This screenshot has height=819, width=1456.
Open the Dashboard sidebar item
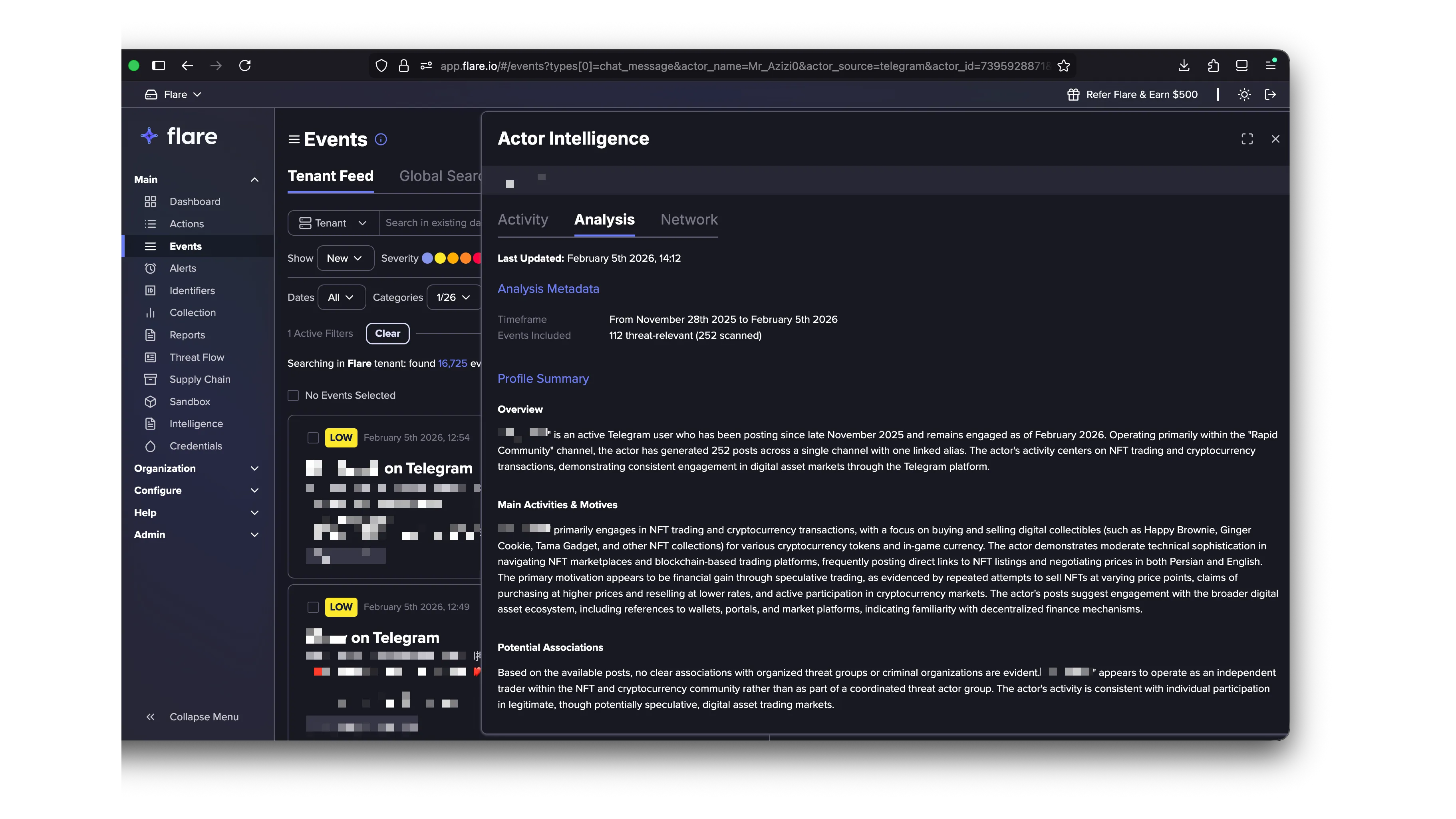coord(195,201)
